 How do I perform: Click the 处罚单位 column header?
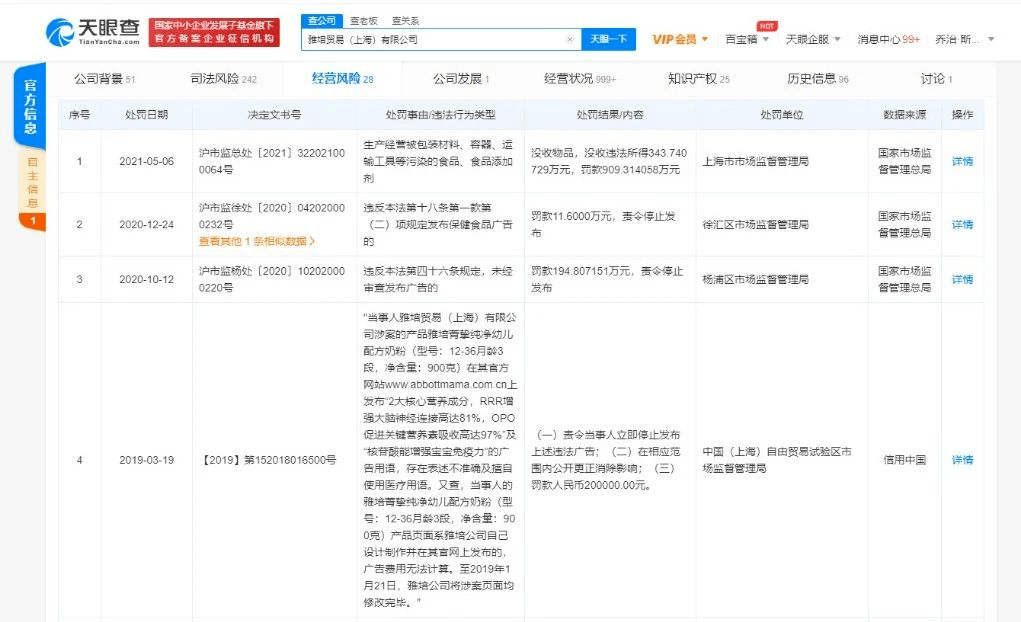click(x=781, y=115)
